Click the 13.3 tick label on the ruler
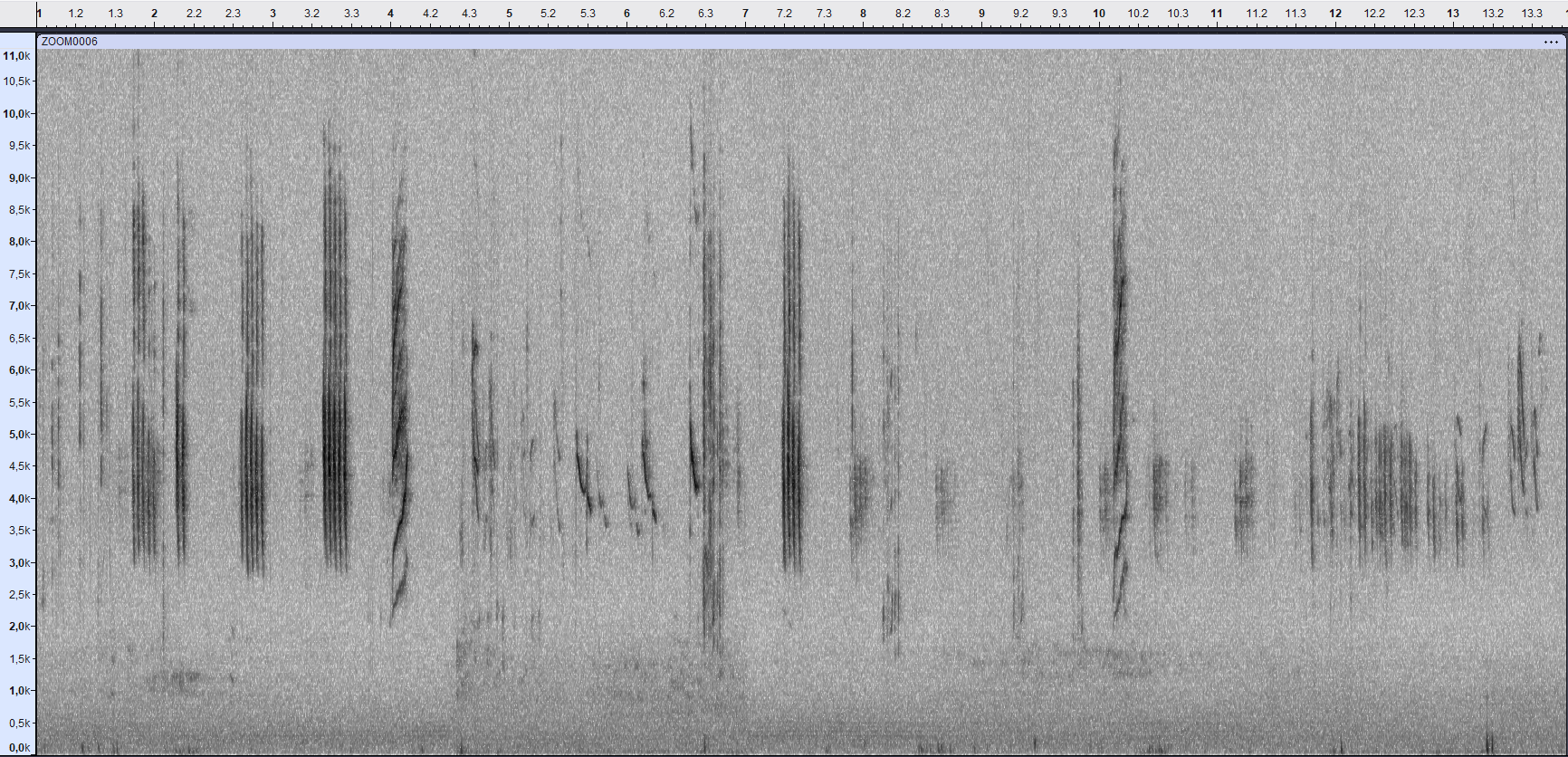Screen dimensions: 1568x757 pyautogui.click(x=1532, y=14)
